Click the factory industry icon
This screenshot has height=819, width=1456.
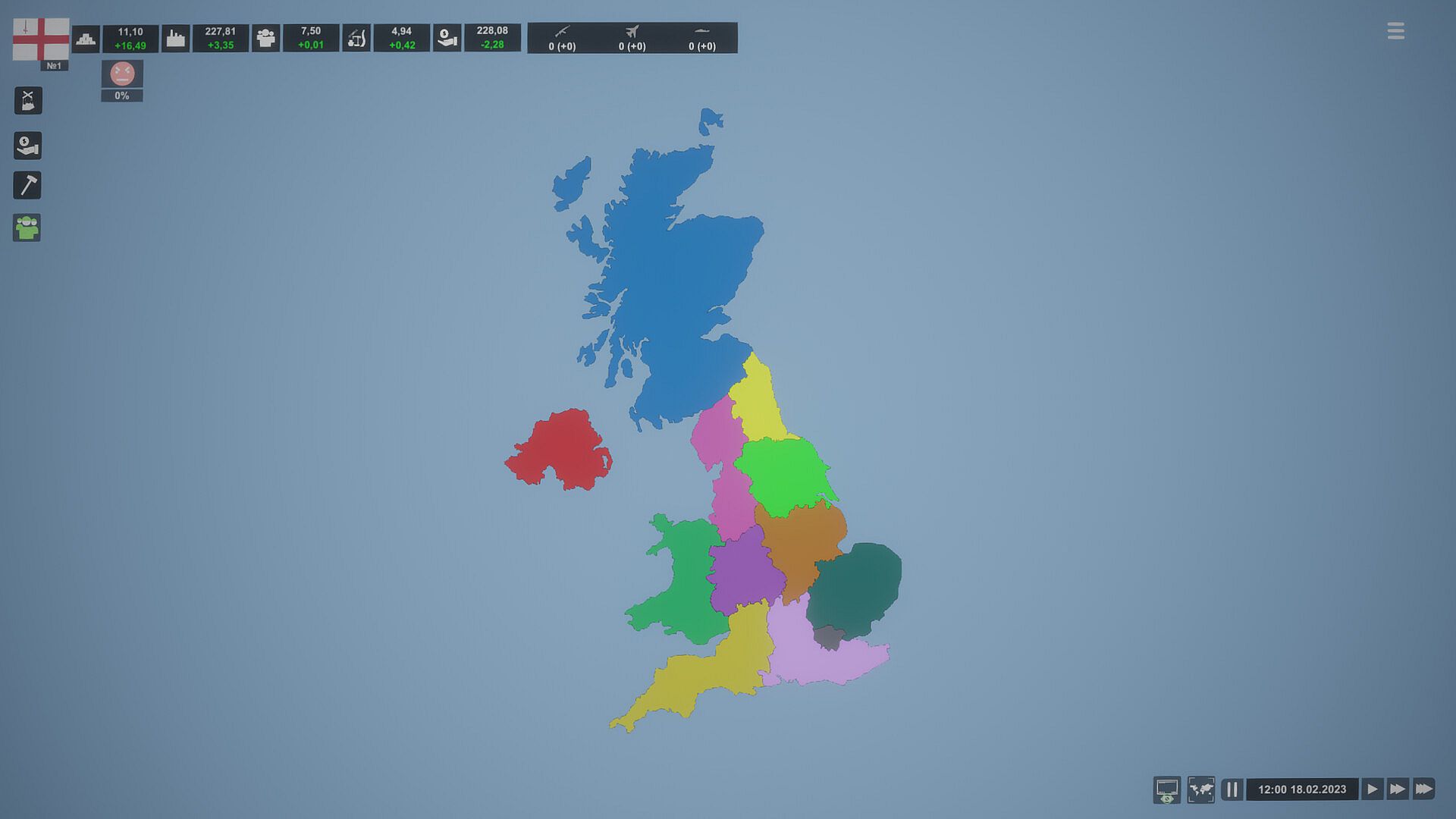[x=176, y=39]
